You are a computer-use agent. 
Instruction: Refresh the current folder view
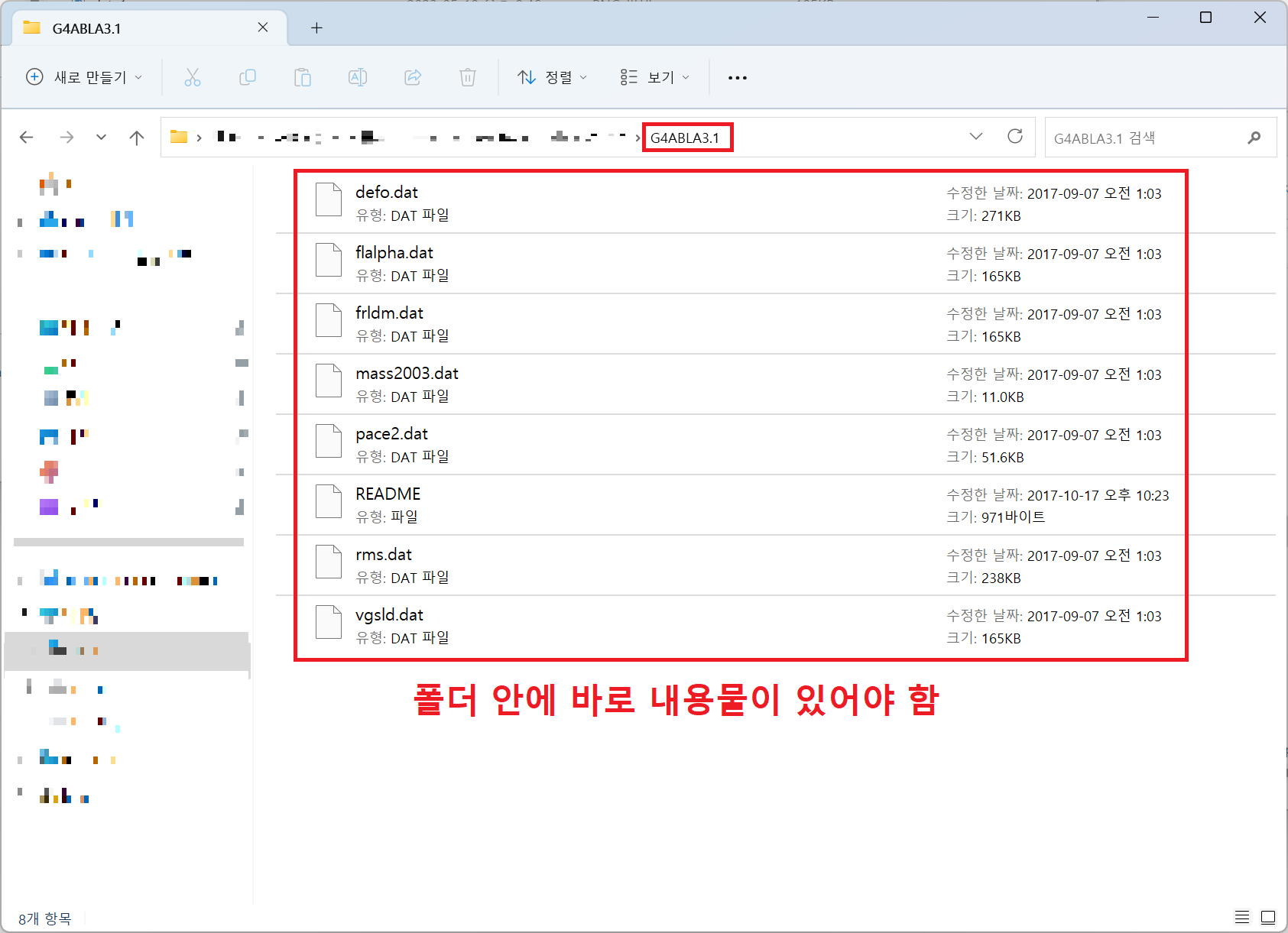point(1015,137)
